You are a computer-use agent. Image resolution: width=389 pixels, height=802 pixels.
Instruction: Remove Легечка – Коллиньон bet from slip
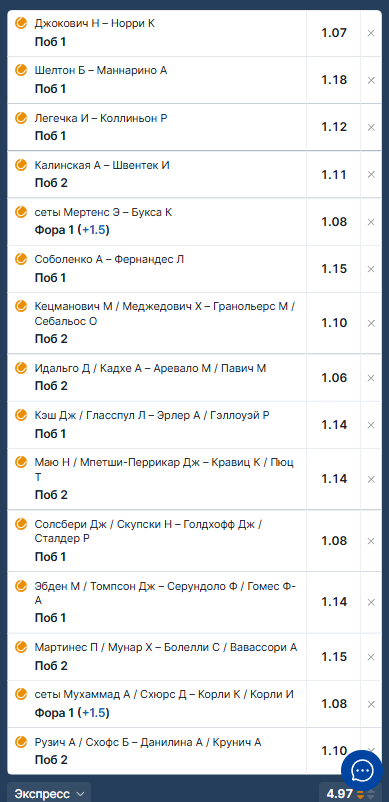coord(371,127)
